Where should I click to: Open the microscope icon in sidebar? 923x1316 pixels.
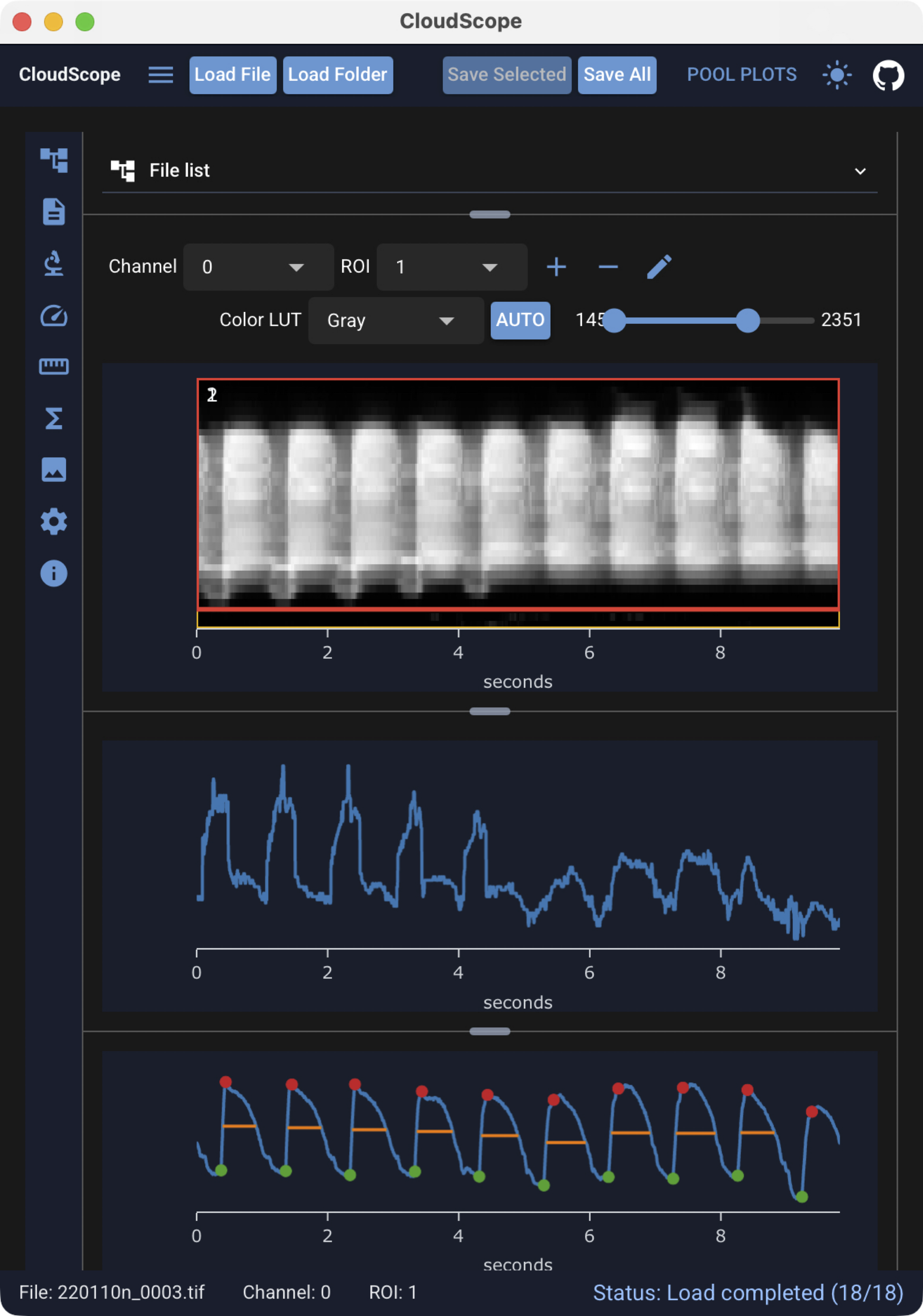point(54,264)
